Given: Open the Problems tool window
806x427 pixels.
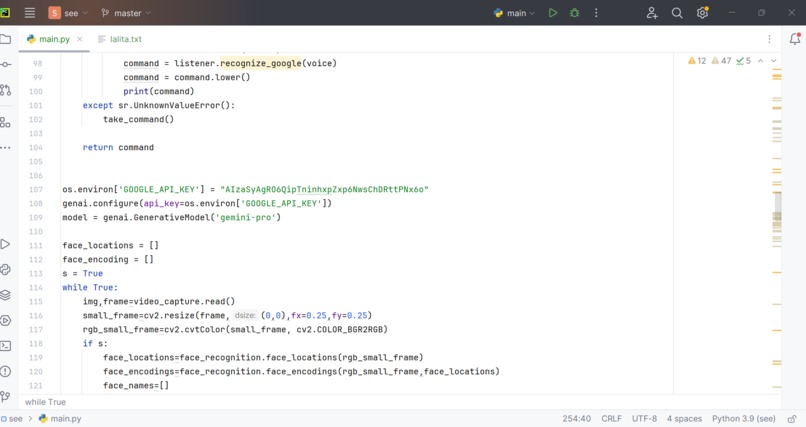Looking at the screenshot, I should point(6,371).
